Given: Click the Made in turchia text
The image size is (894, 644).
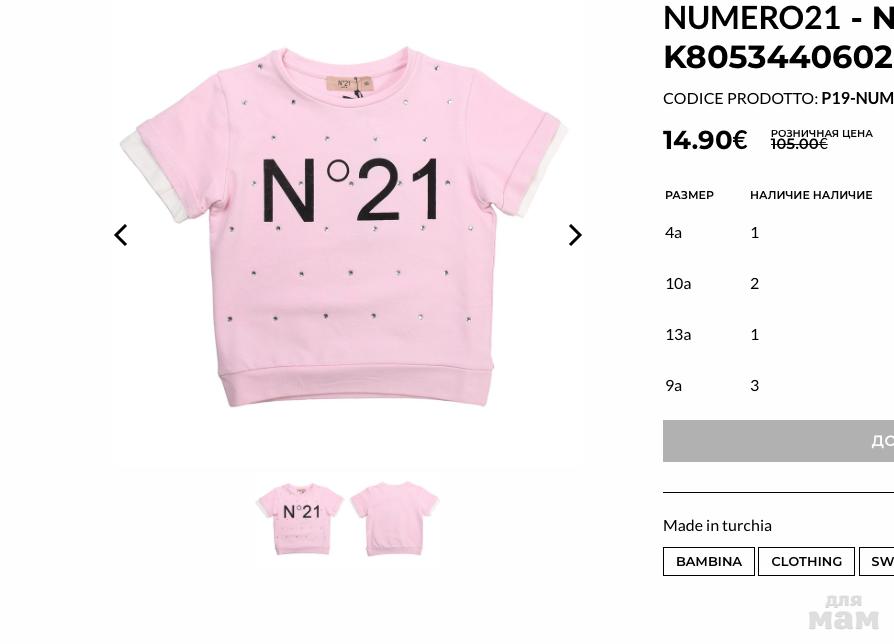Looking at the screenshot, I should [x=717, y=525].
